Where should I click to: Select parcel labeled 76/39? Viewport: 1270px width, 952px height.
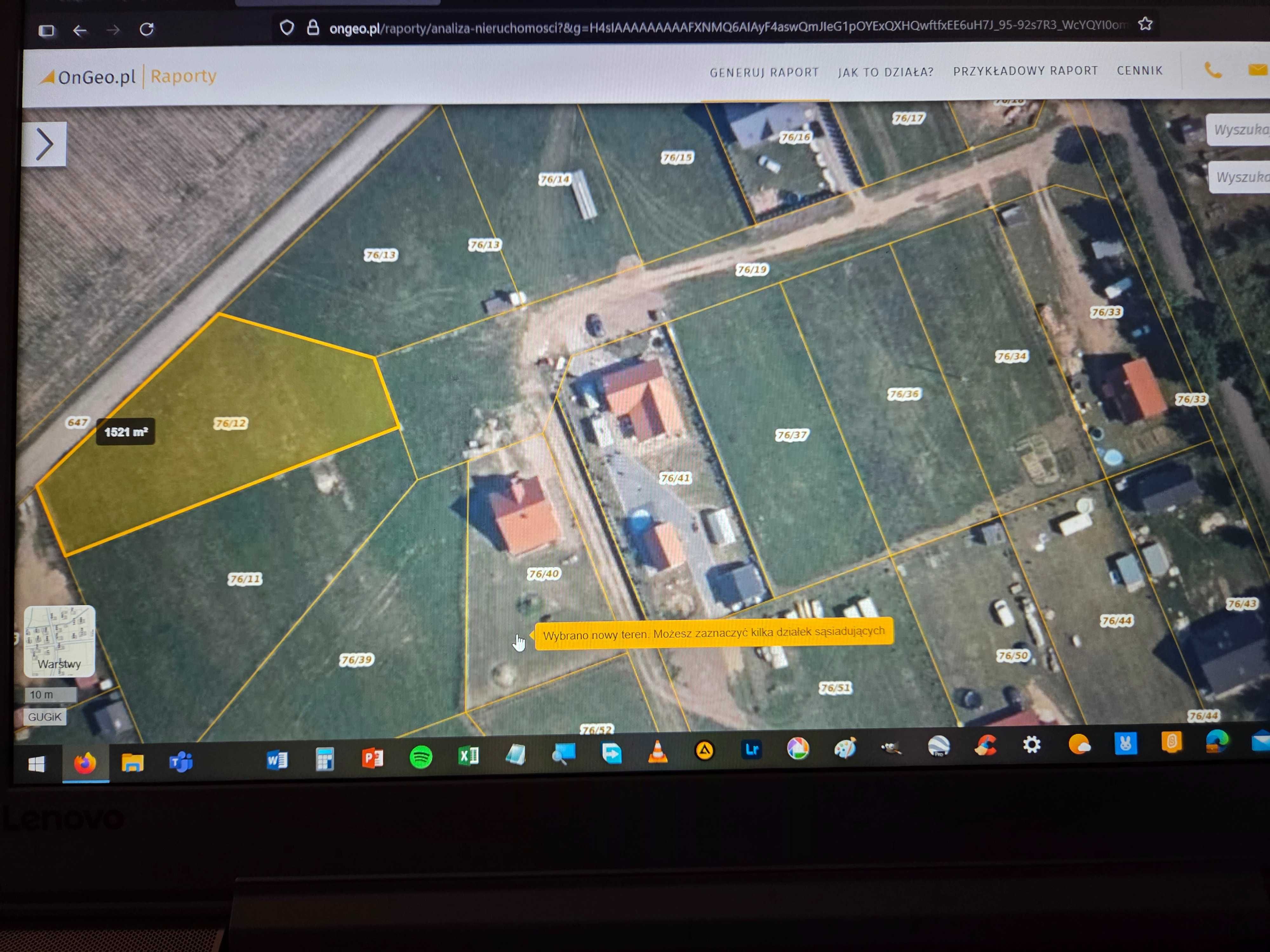point(356,659)
